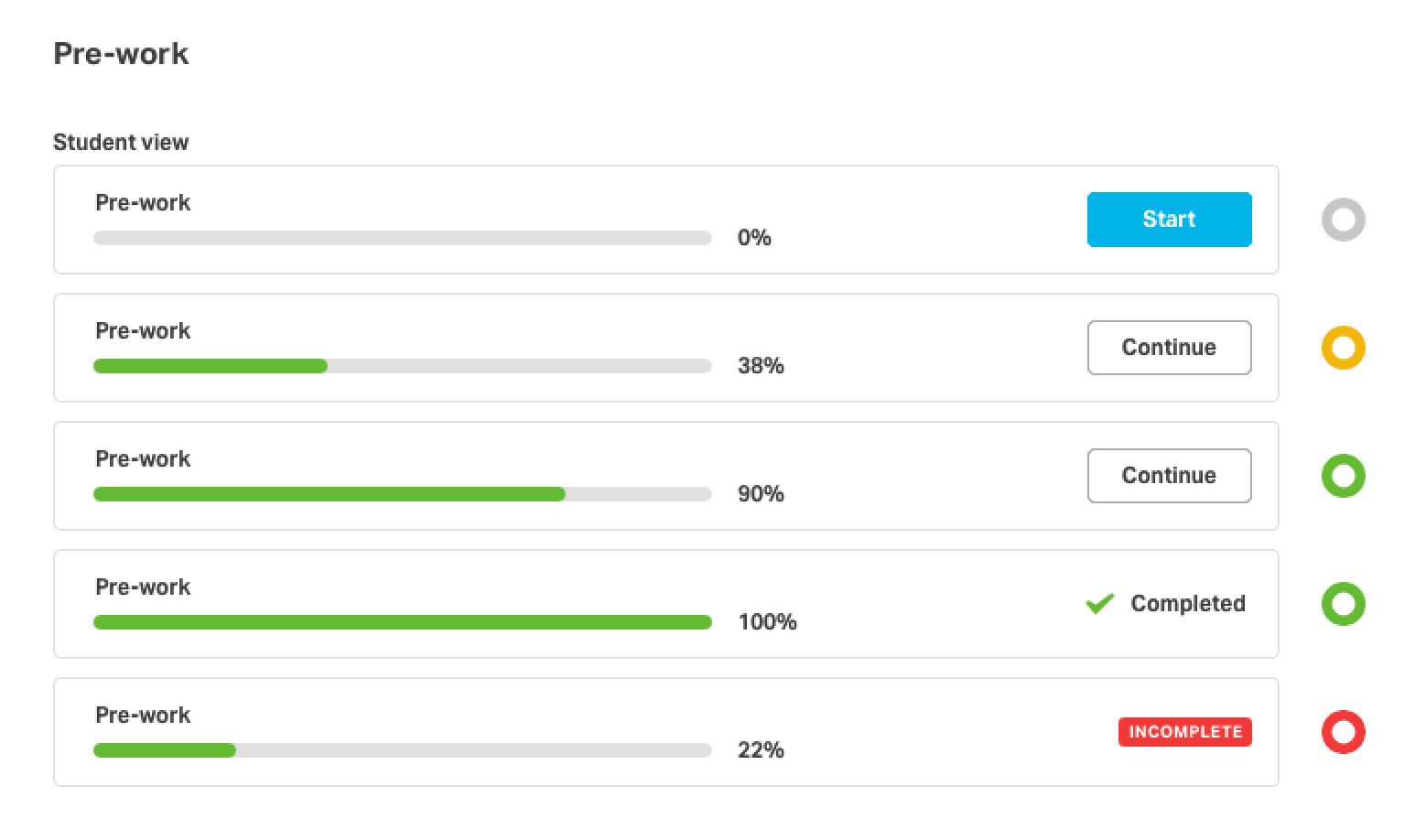Click the yellow status ring icon
Viewport: 1426px width, 840px height.
point(1343,348)
